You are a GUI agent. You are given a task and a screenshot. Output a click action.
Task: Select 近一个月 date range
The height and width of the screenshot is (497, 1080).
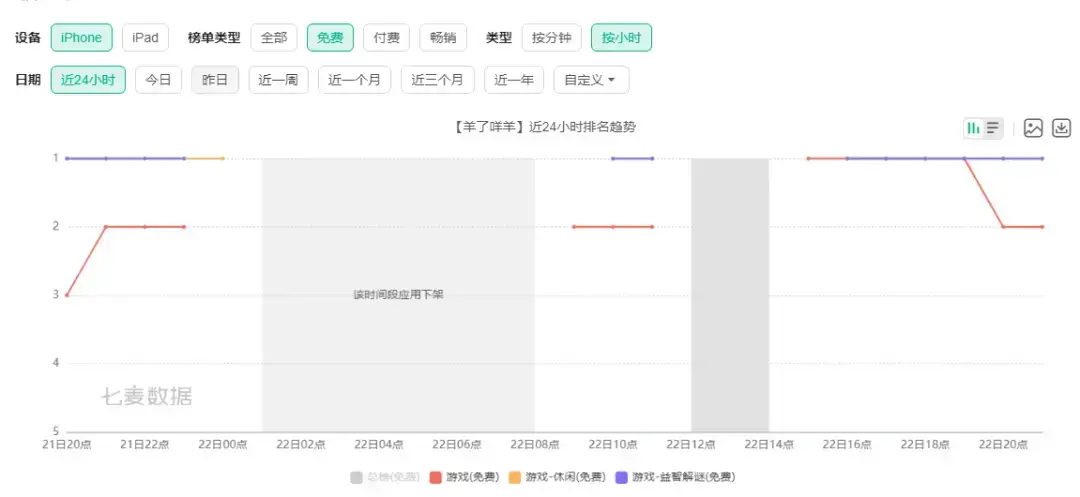[355, 80]
